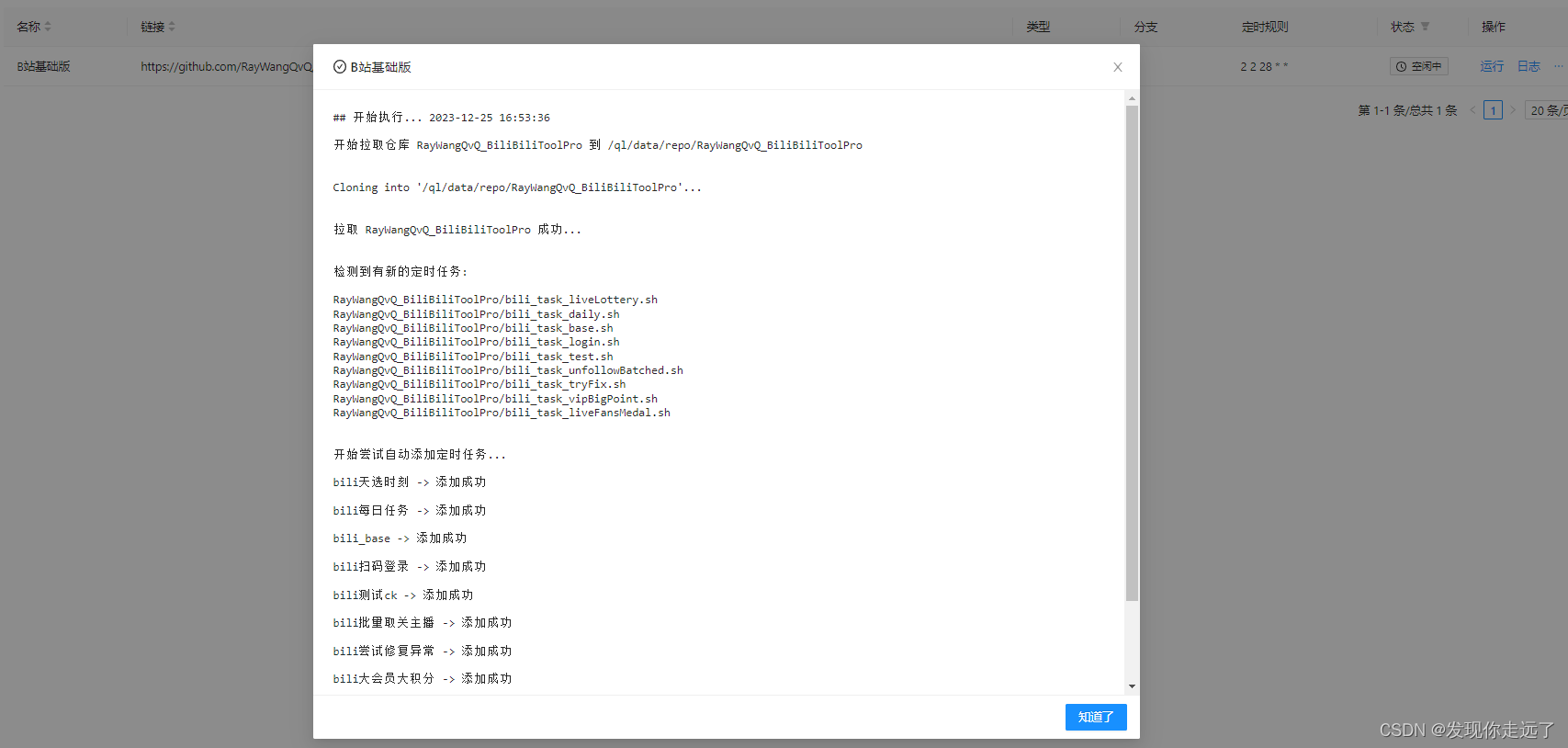Click log line bili_task_unfollowBatched.sh
The width and height of the screenshot is (1568, 748).
[x=508, y=370]
